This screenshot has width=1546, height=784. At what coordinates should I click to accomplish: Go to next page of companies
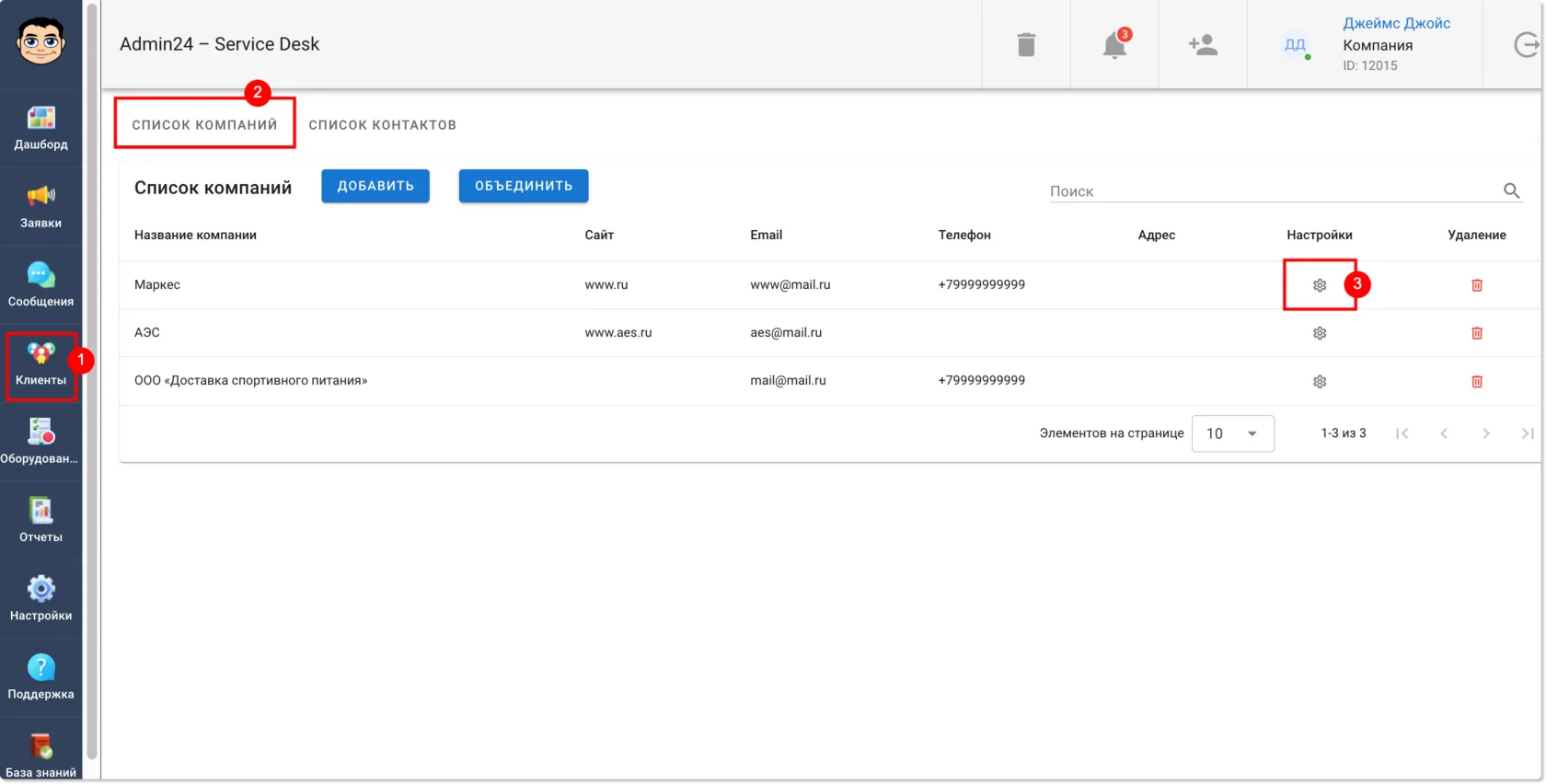click(x=1486, y=433)
